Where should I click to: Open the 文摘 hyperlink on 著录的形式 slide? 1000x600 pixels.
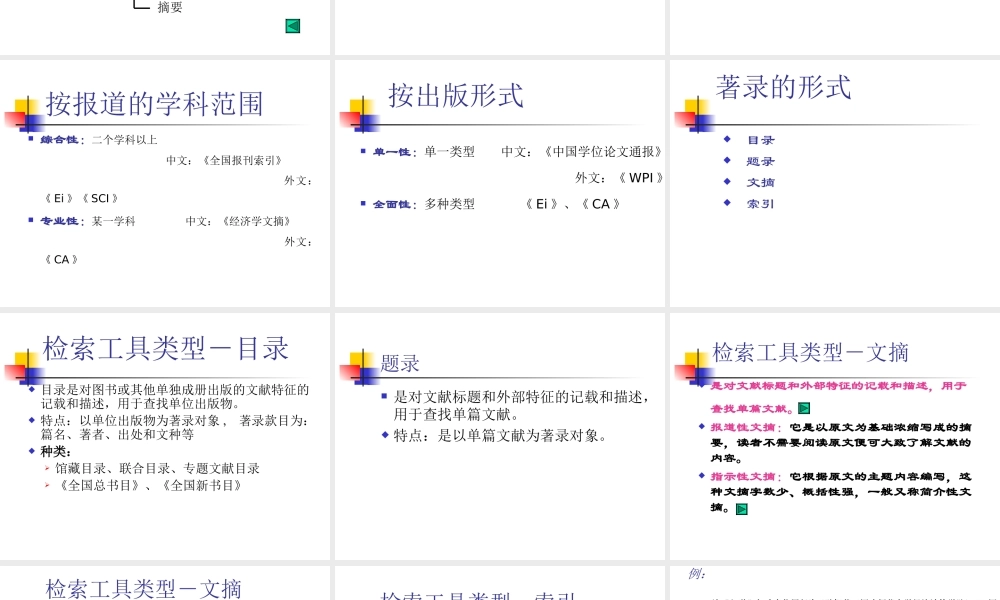click(x=760, y=182)
